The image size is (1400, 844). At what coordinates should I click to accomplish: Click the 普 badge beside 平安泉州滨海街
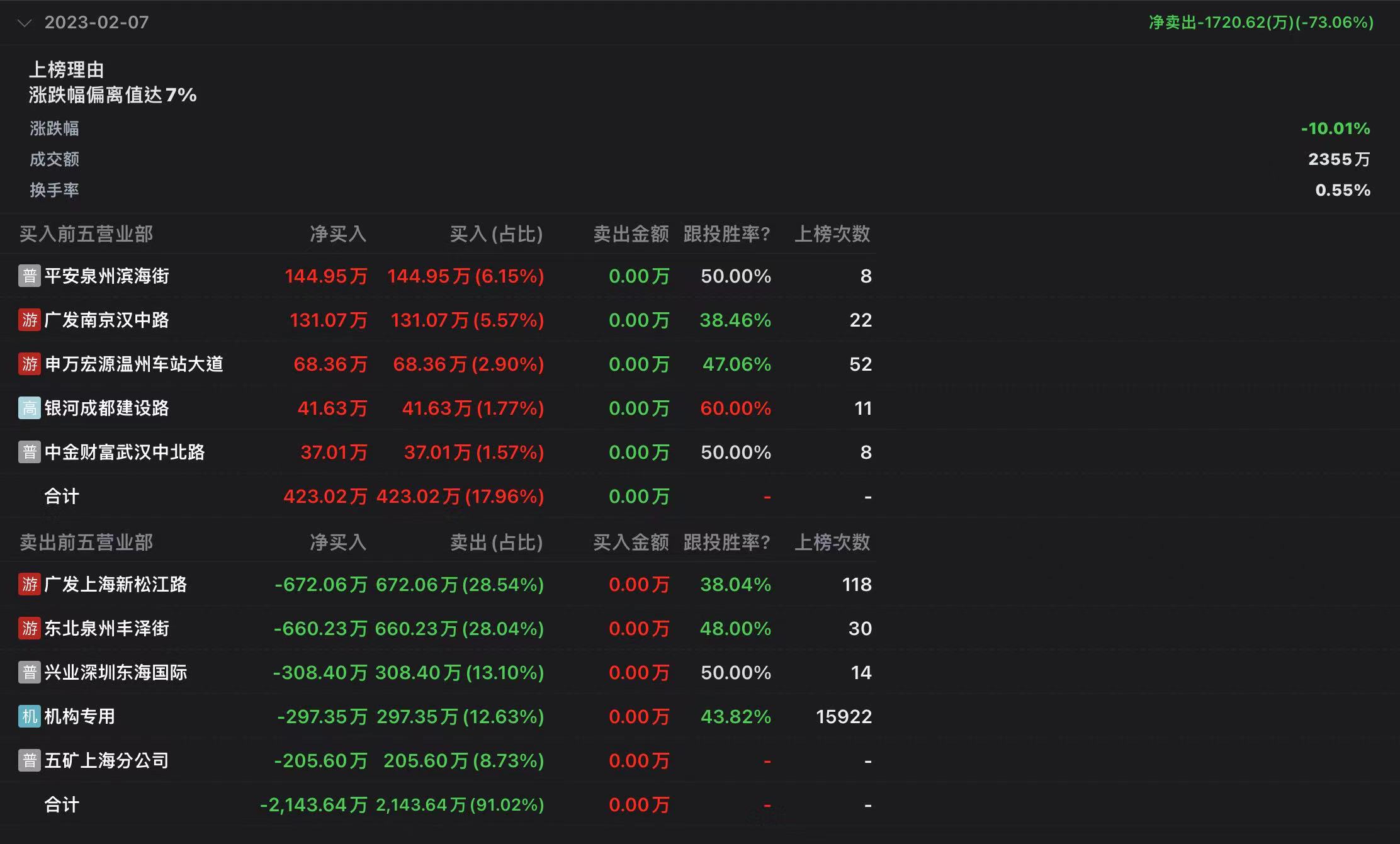30,276
